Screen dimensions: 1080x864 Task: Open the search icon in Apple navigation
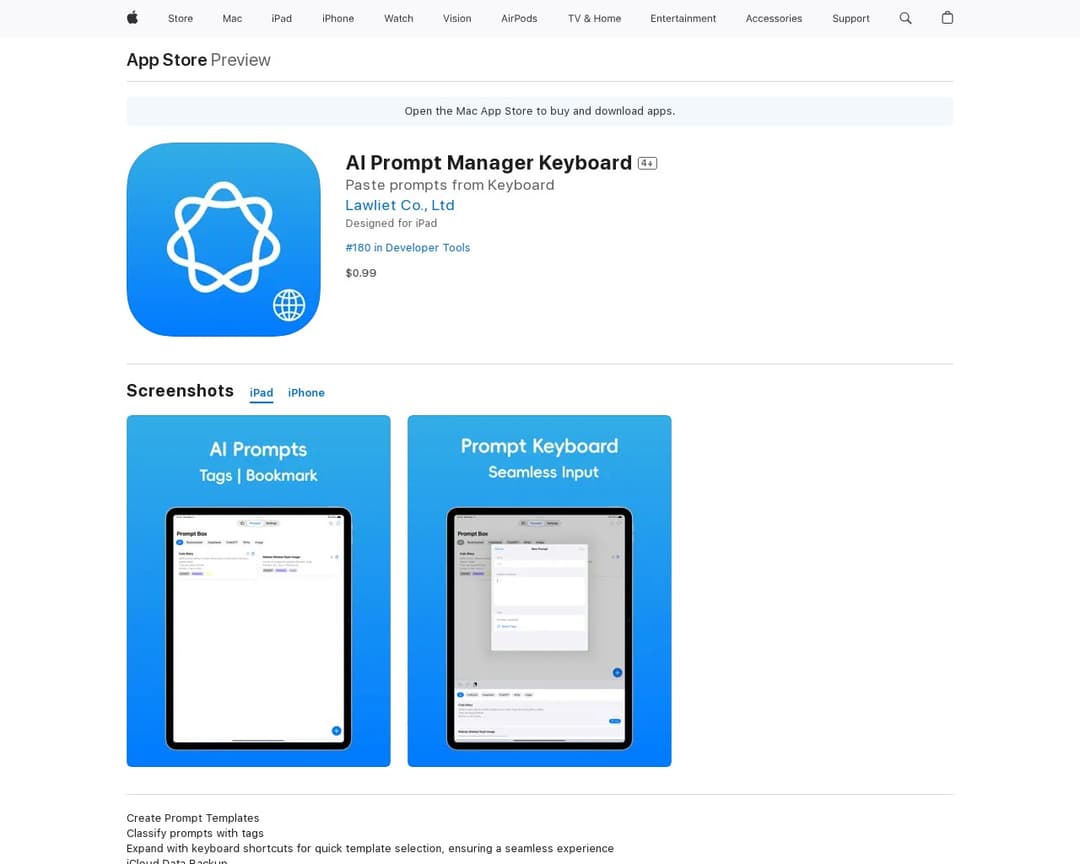point(905,18)
